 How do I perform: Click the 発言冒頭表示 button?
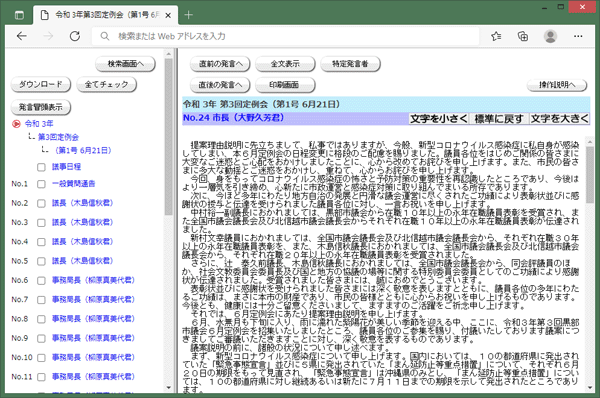pyautogui.click(x=41, y=108)
